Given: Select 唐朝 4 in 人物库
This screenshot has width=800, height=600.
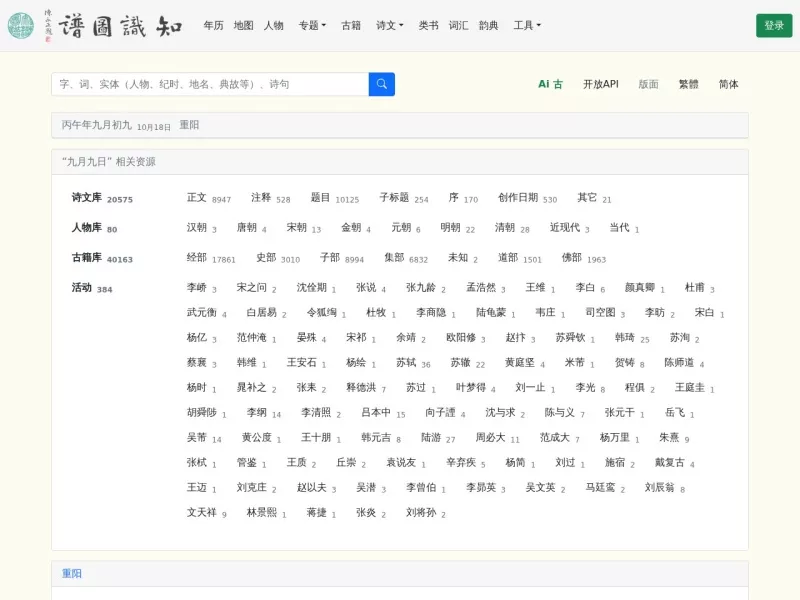Looking at the screenshot, I should [252, 228].
